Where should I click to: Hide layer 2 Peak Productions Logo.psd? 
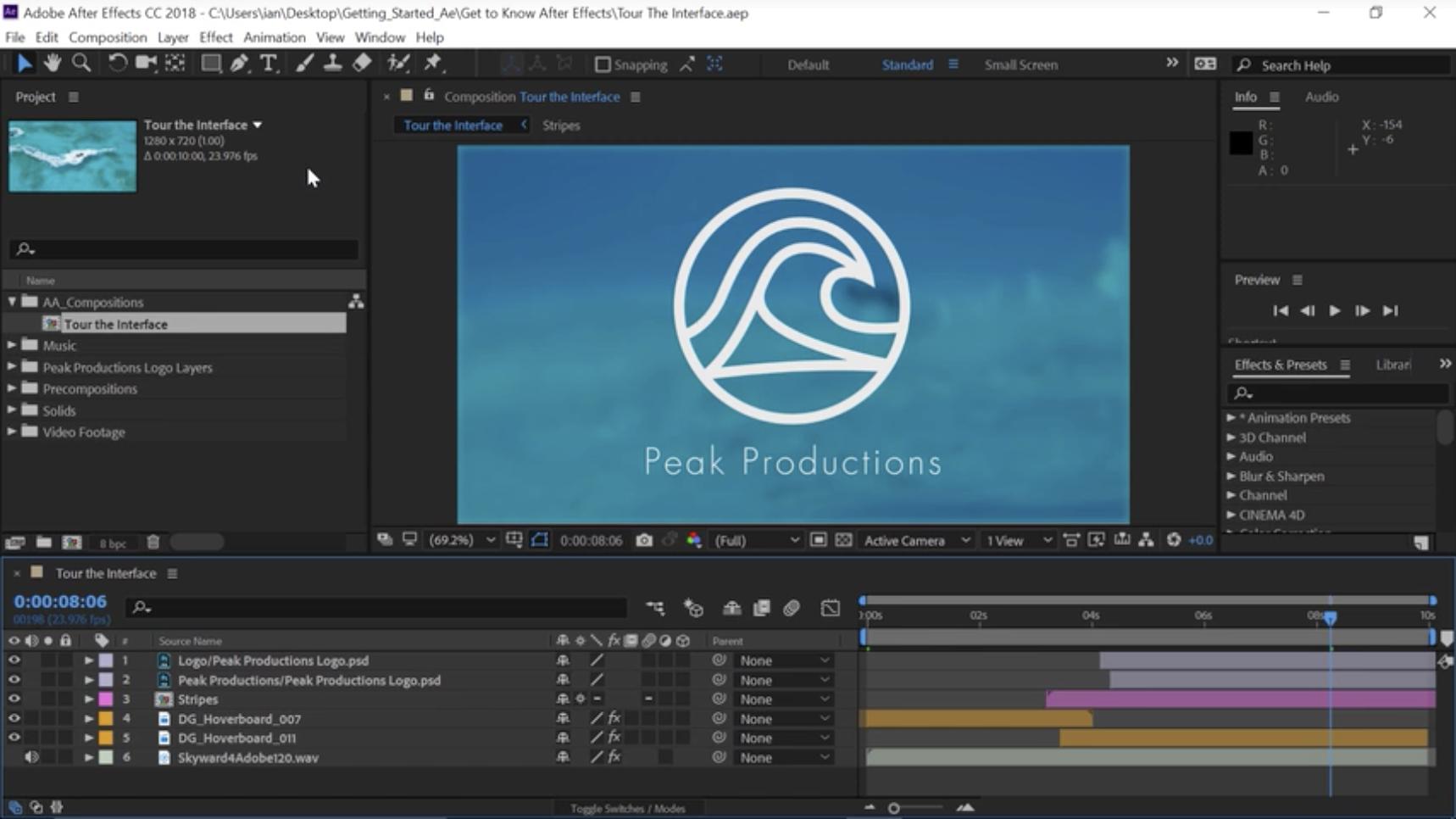click(x=14, y=680)
